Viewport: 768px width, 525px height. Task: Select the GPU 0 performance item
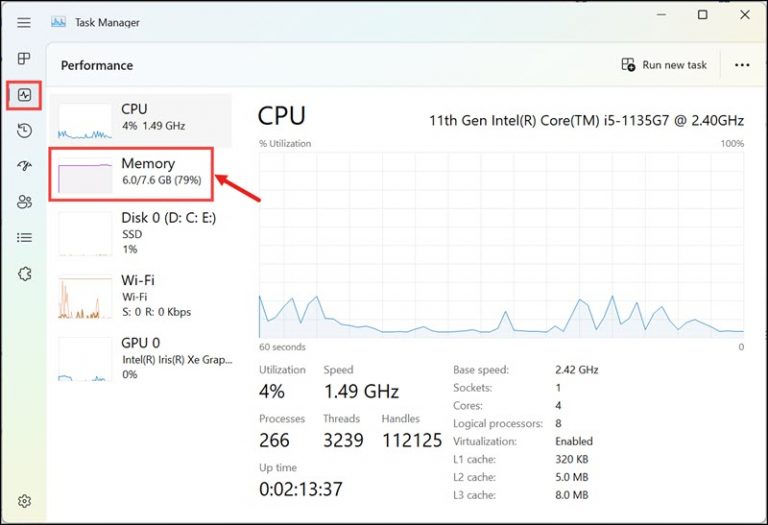coord(140,358)
